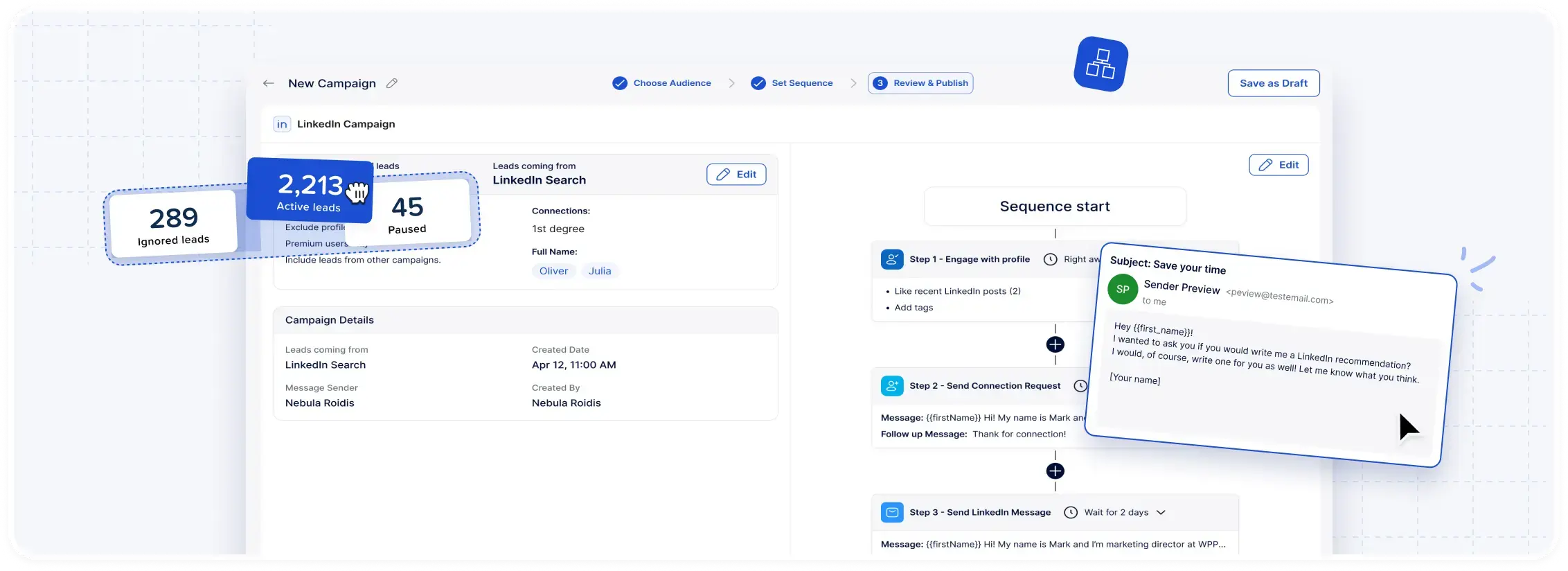Click the LinkedIn Campaign heading
1568x571 pixels.
tap(346, 124)
